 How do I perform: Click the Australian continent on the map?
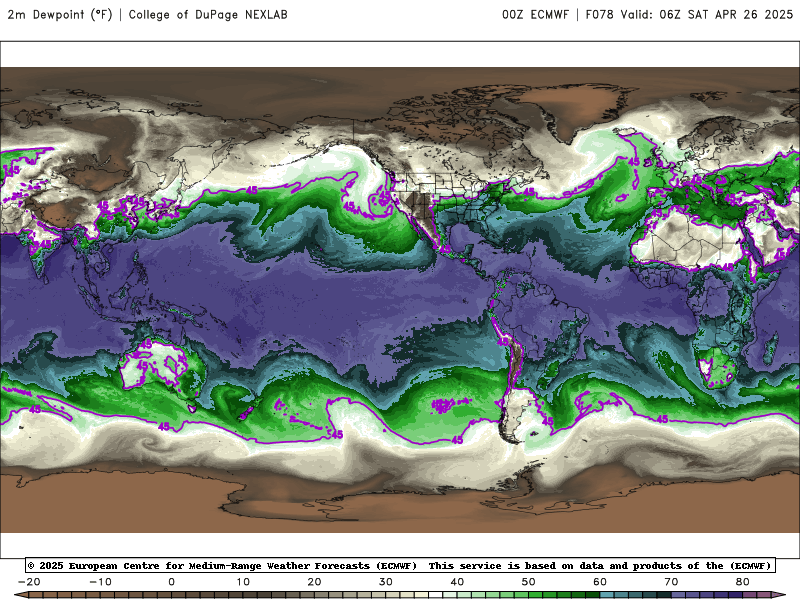click(162, 366)
